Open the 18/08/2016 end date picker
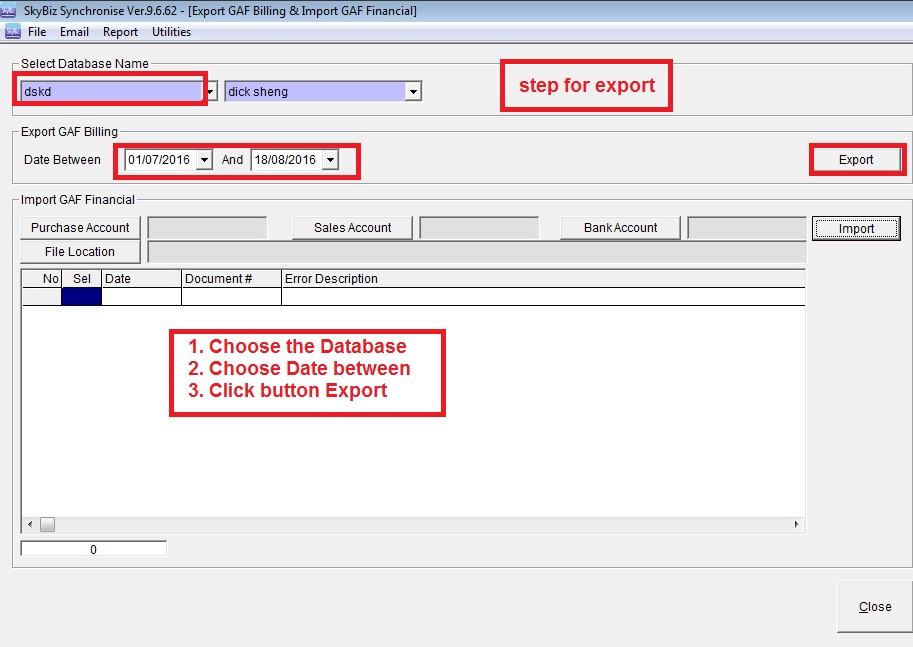 (x=330, y=160)
